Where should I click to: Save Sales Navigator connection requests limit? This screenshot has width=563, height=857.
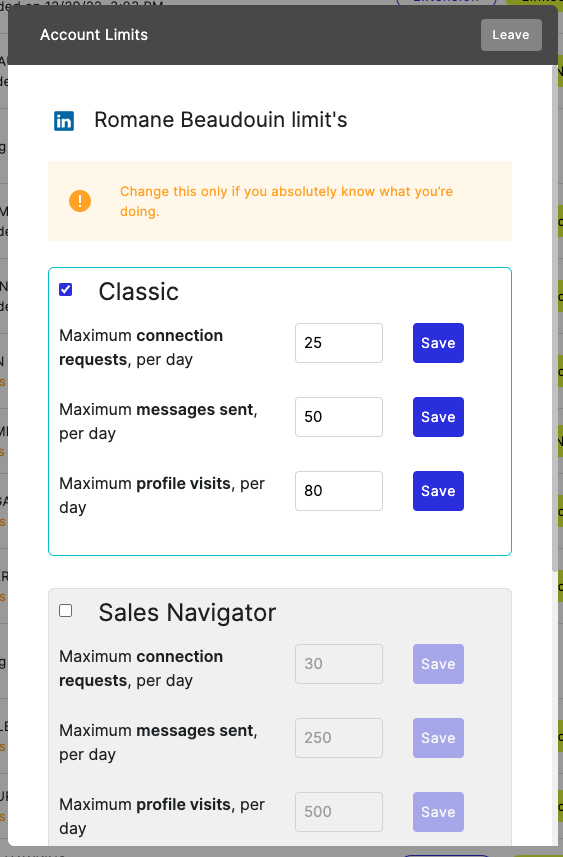point(438,664)
